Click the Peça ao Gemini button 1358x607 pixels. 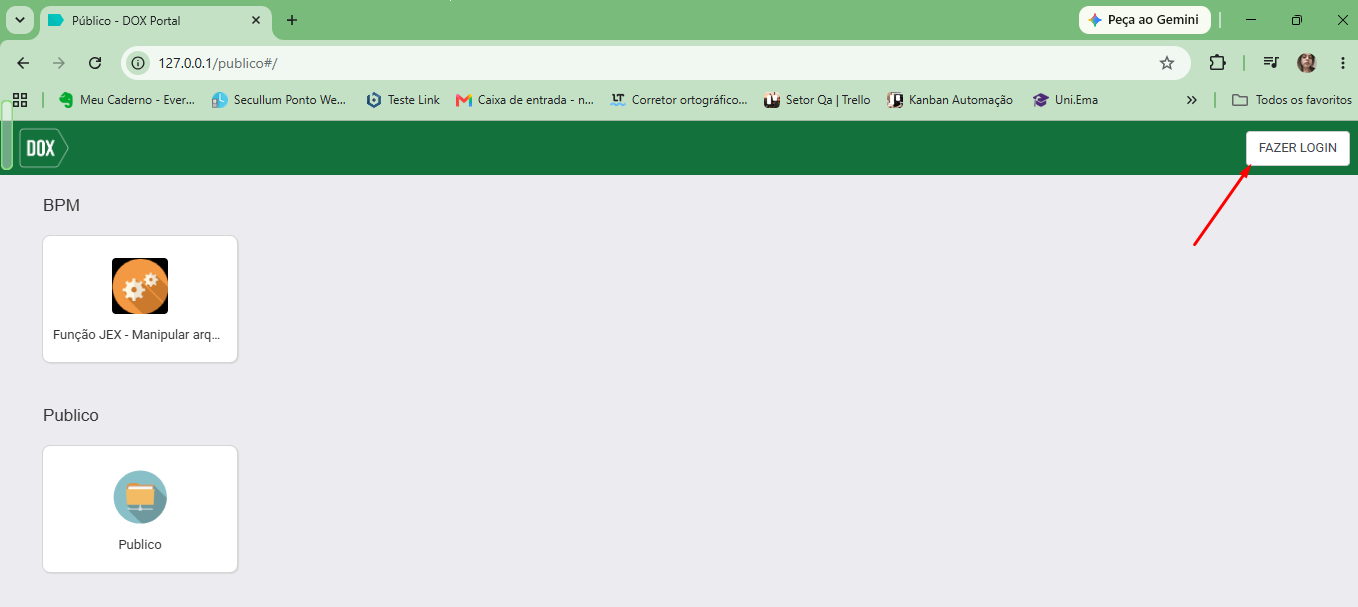click(x=1145, y=20)
